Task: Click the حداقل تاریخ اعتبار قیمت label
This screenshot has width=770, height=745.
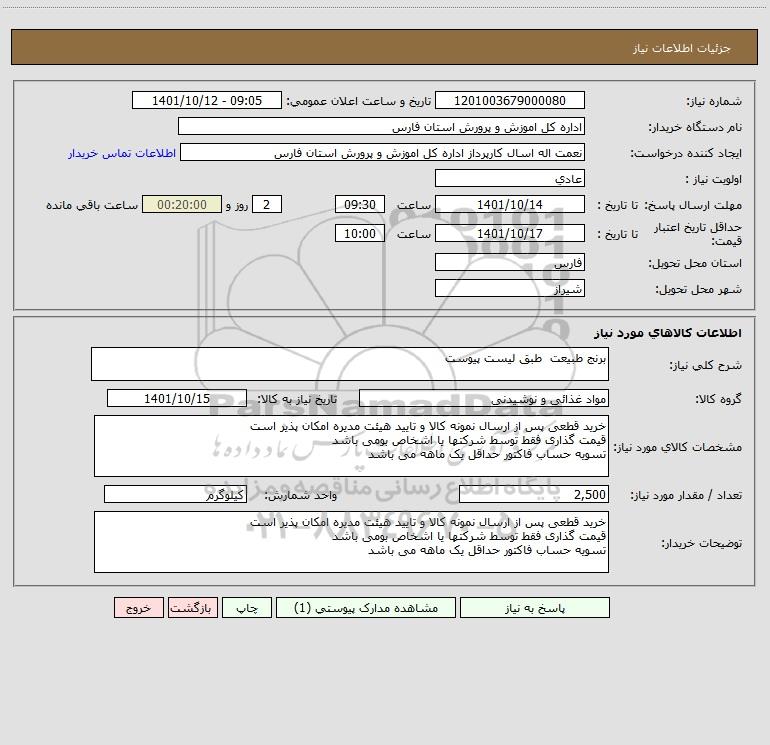Action: click(698, 234)
